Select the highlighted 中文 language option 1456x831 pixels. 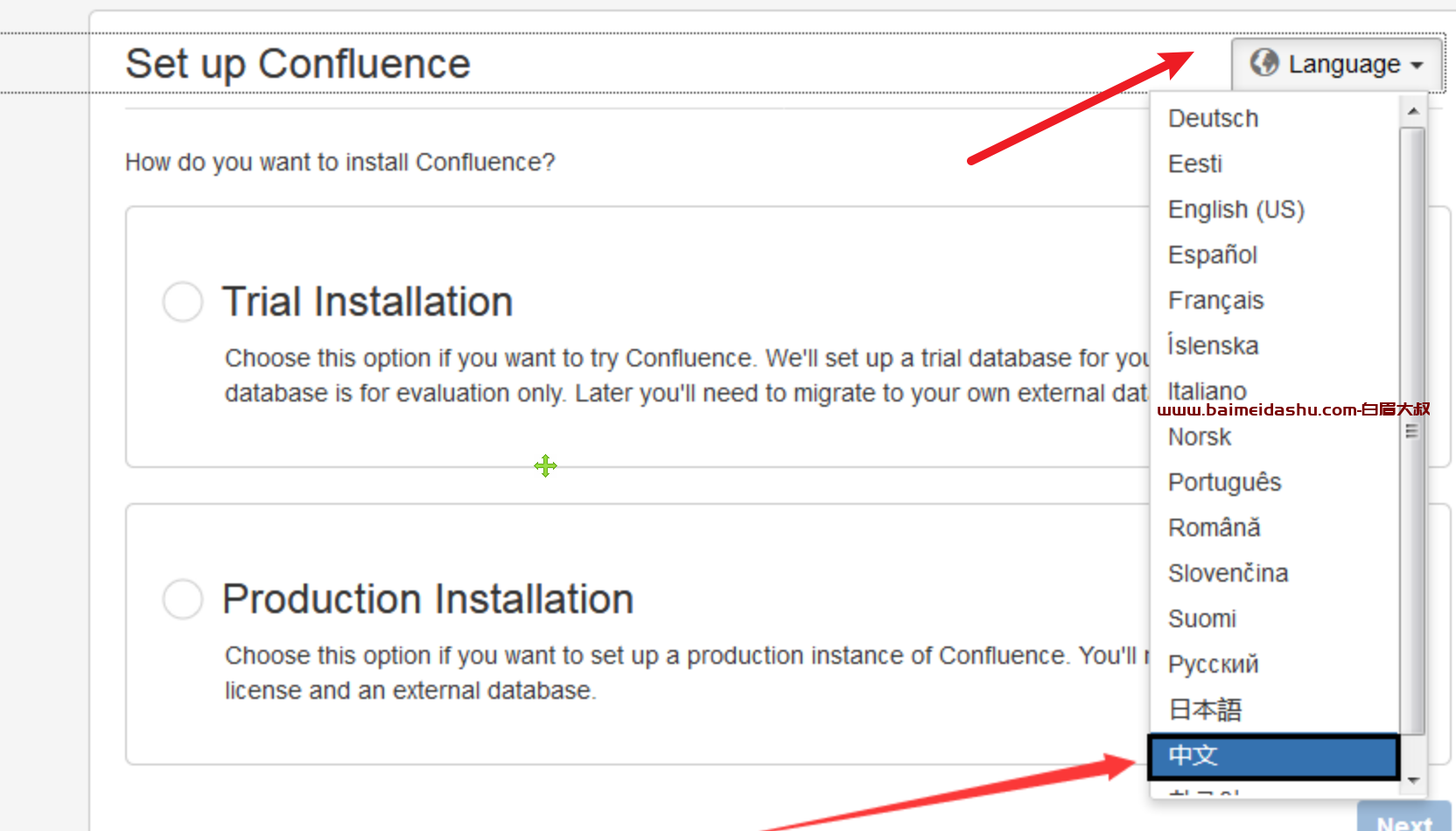1274,756
